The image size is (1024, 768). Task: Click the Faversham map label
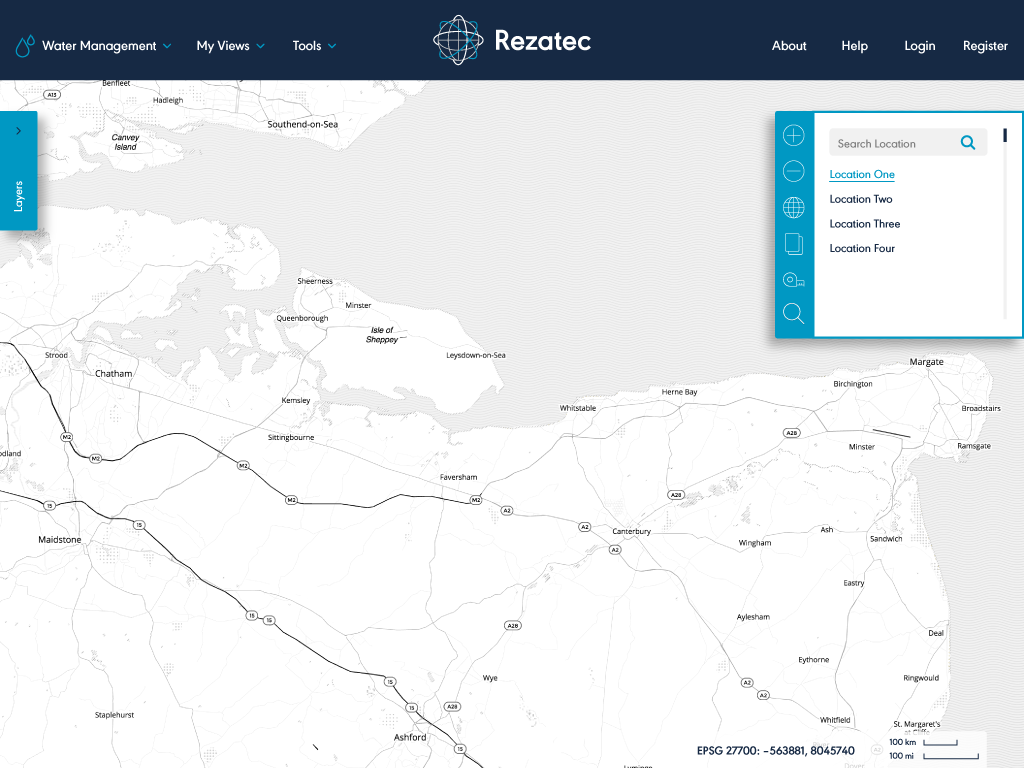pyautogui.click(x=458, y=477)
